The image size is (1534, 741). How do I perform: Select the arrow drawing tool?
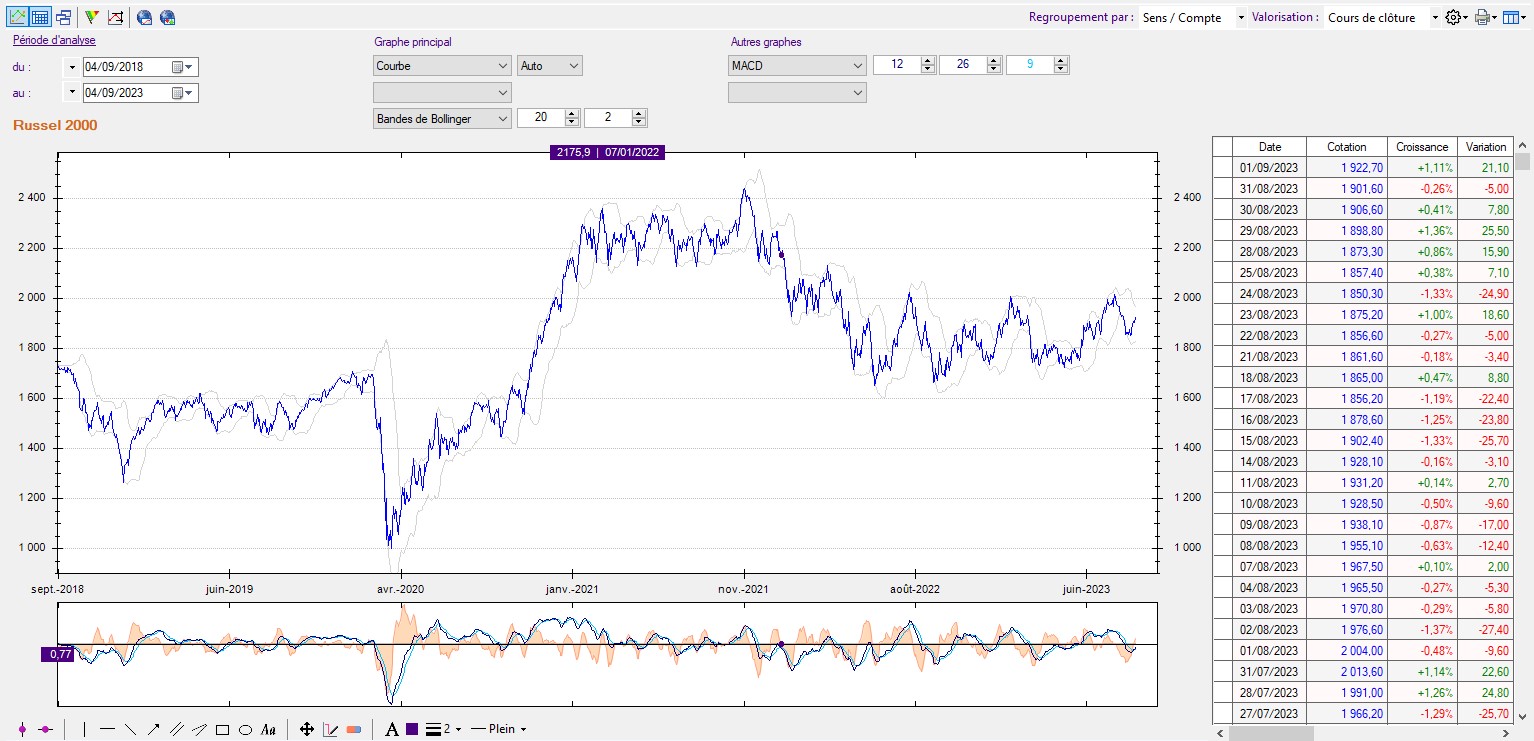click(x=154, y=729)
